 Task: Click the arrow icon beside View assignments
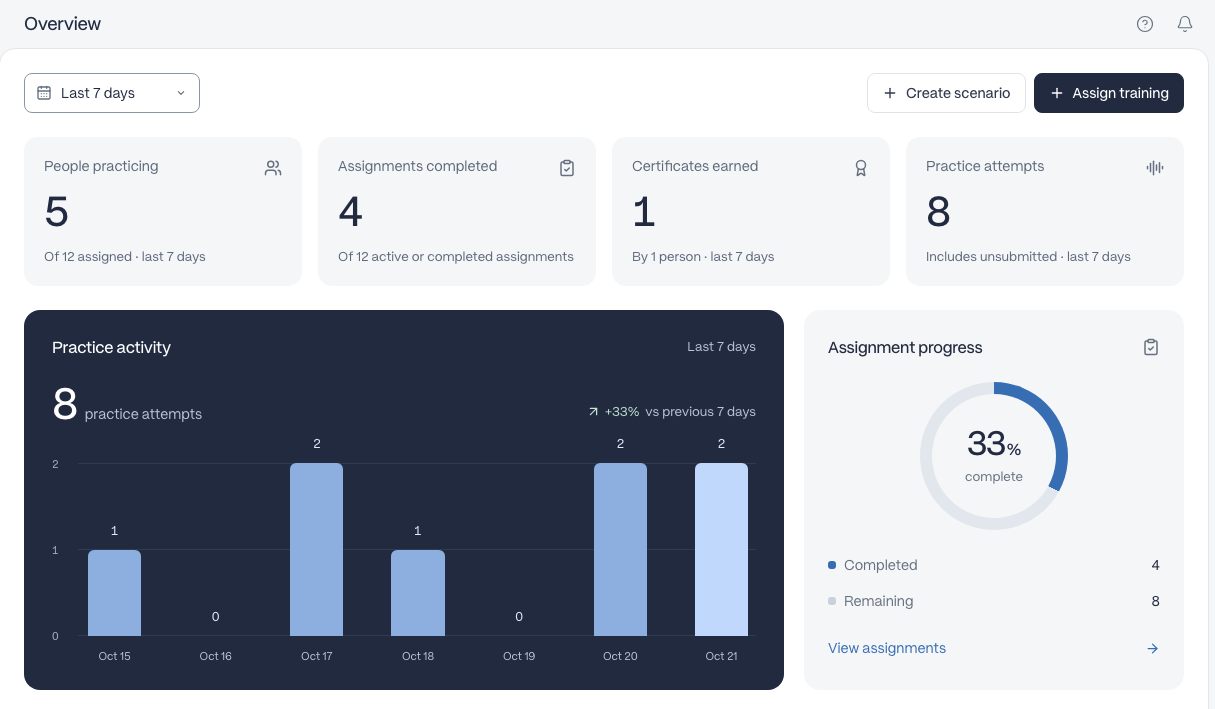pyautogui.click(x=1152, y=649)
